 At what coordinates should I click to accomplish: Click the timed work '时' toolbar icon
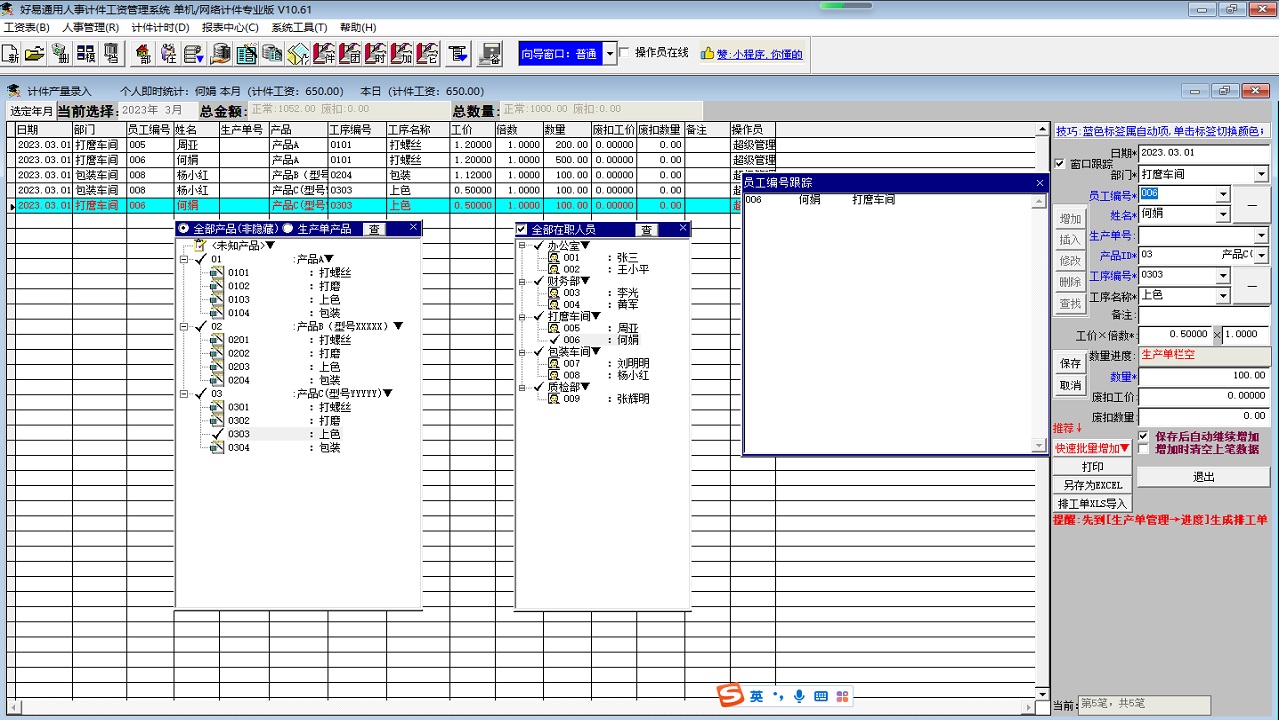click(x=376, y=53)
